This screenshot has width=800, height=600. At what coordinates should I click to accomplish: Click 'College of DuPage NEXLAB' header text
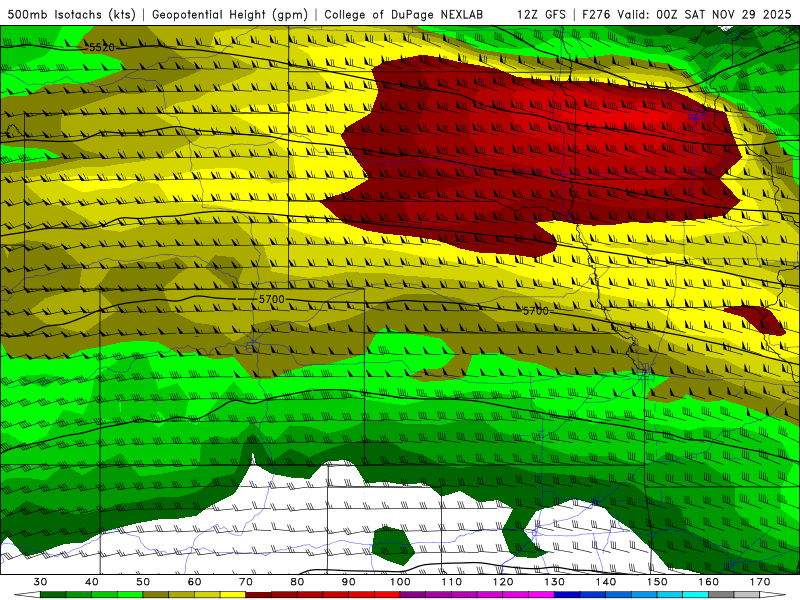(x=404, y=14)
